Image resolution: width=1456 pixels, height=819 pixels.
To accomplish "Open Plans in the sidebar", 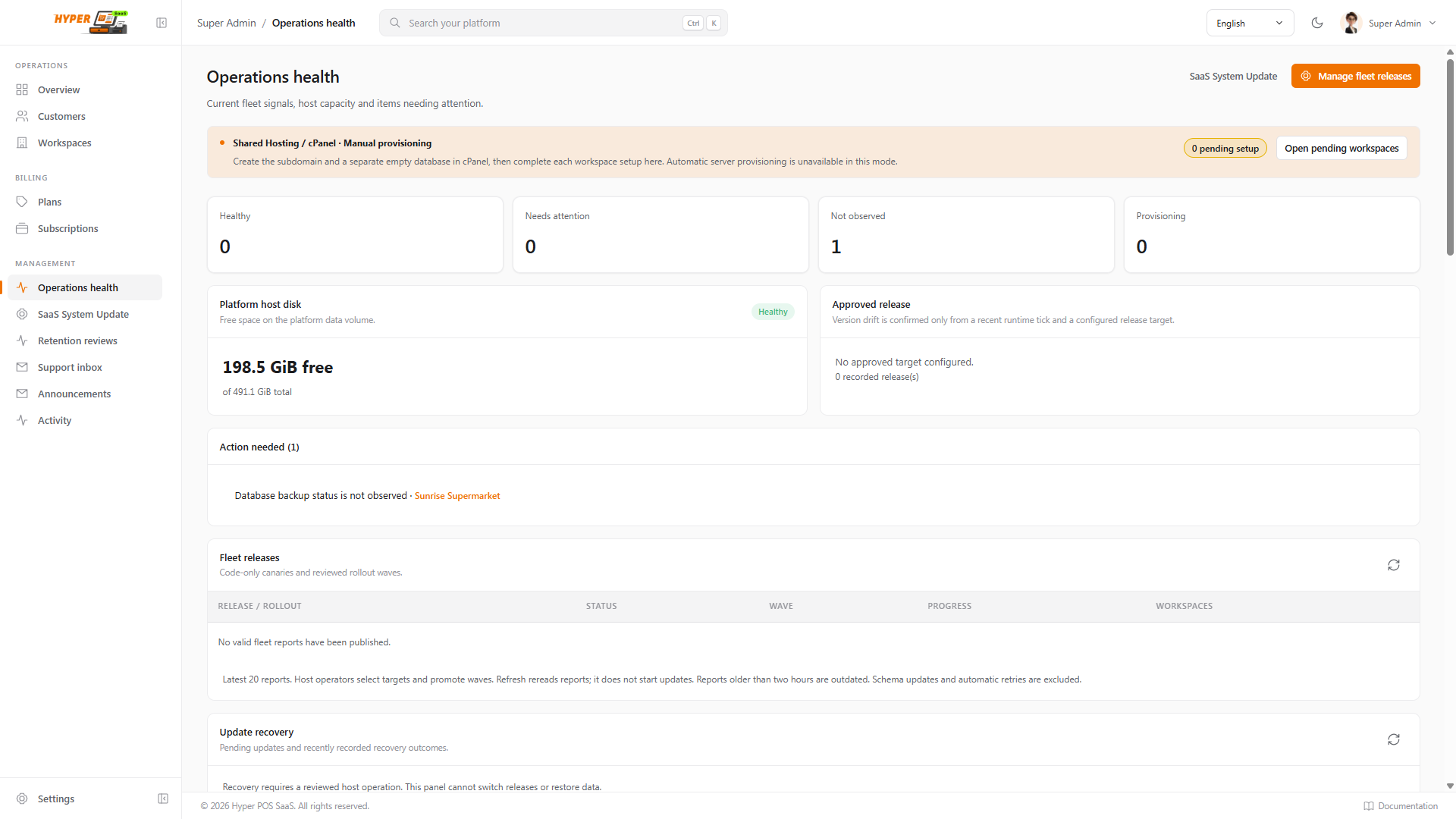I will 85,202.
